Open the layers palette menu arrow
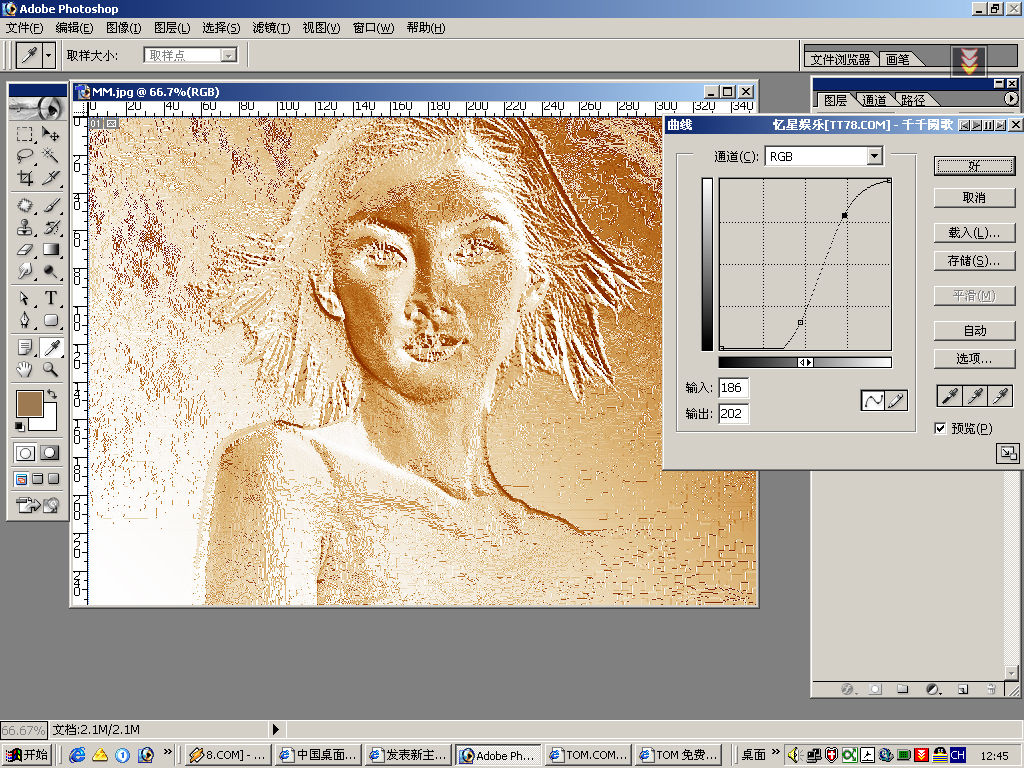 (x=1010, y=99)
